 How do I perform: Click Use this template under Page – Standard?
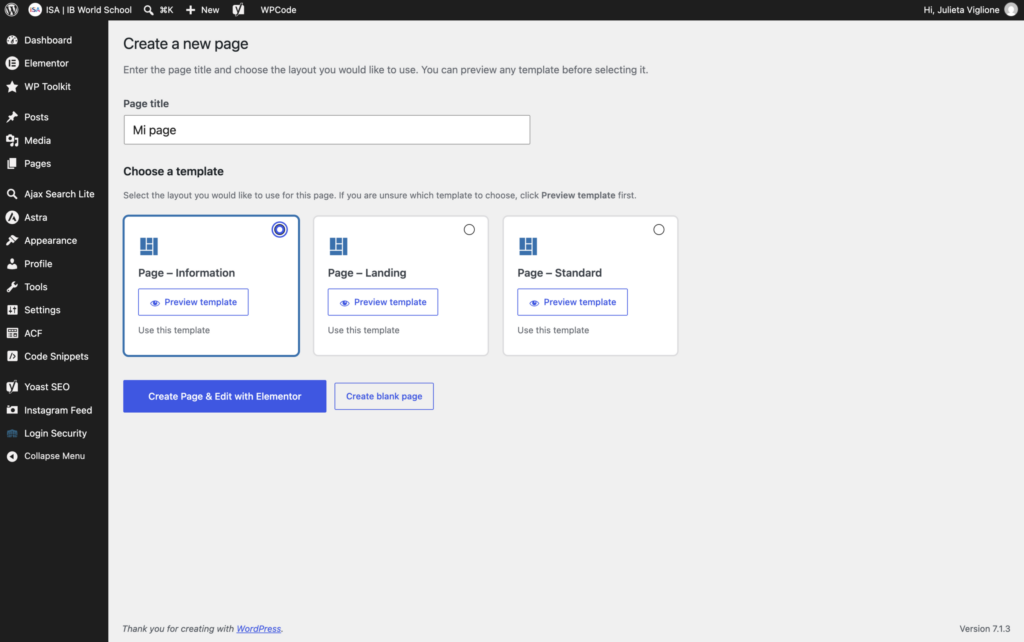[x=553, y=330]
